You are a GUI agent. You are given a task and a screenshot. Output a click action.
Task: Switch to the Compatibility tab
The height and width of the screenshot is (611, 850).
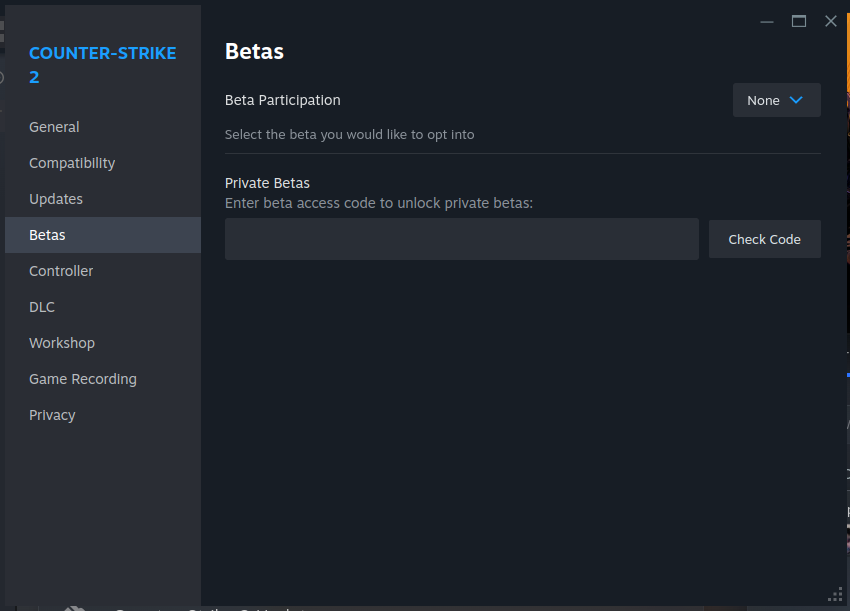(x=72, y=163)
